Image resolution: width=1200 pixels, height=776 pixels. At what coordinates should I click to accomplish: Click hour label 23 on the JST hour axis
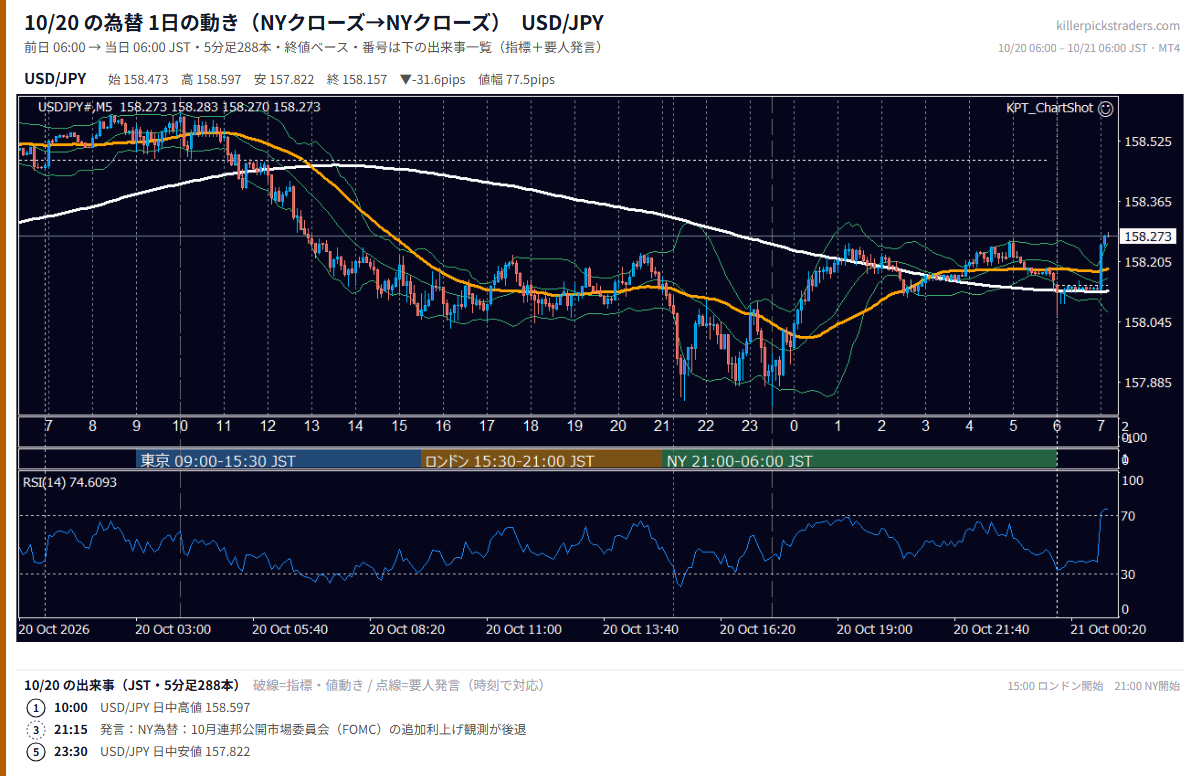(x=750, y=426)
